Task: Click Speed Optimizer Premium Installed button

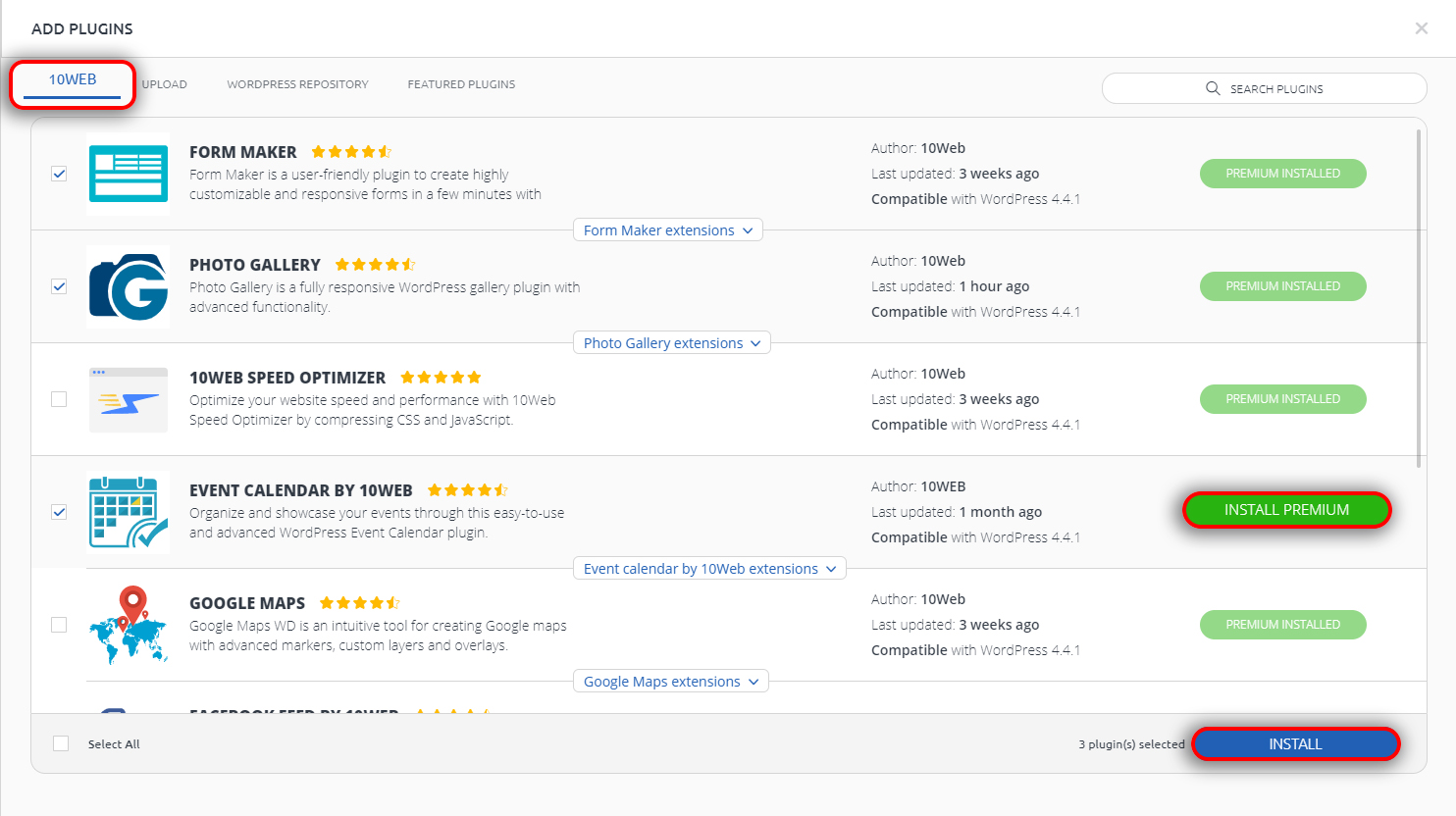Action: click(1283, 399)
